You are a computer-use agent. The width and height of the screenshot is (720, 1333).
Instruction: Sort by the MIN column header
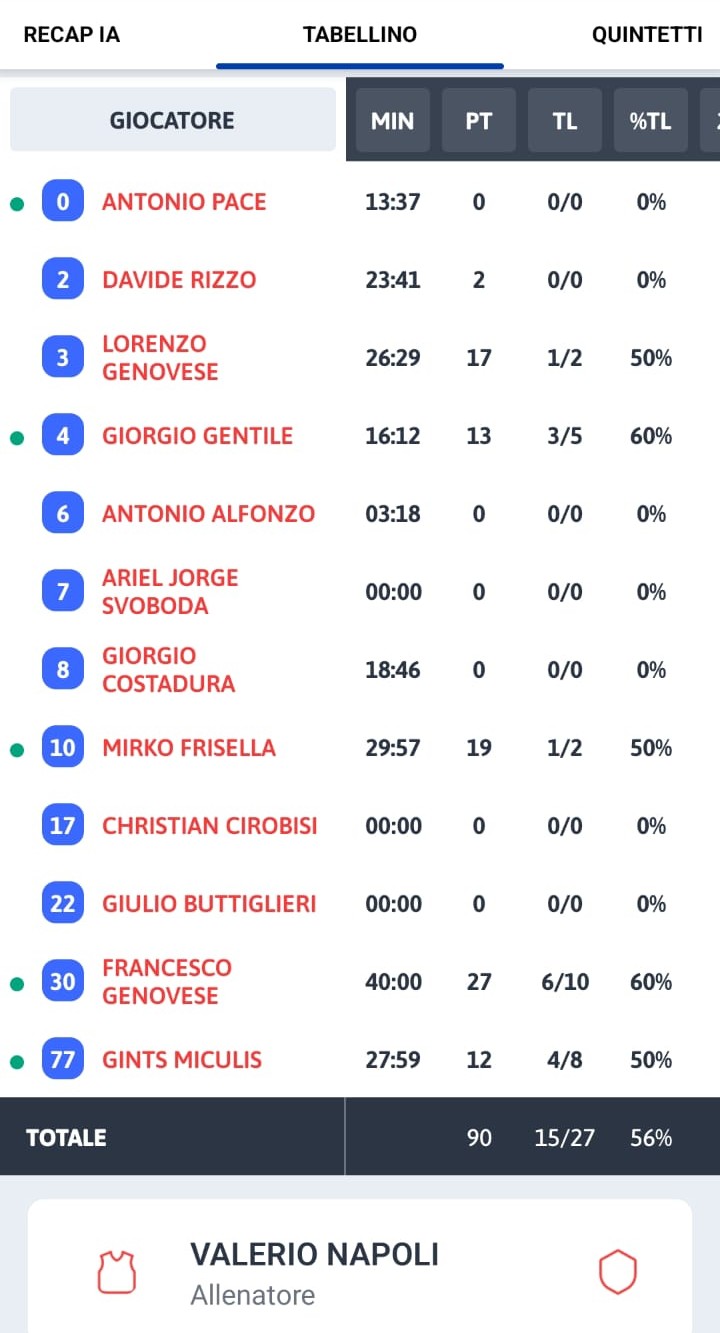point(393,121)
